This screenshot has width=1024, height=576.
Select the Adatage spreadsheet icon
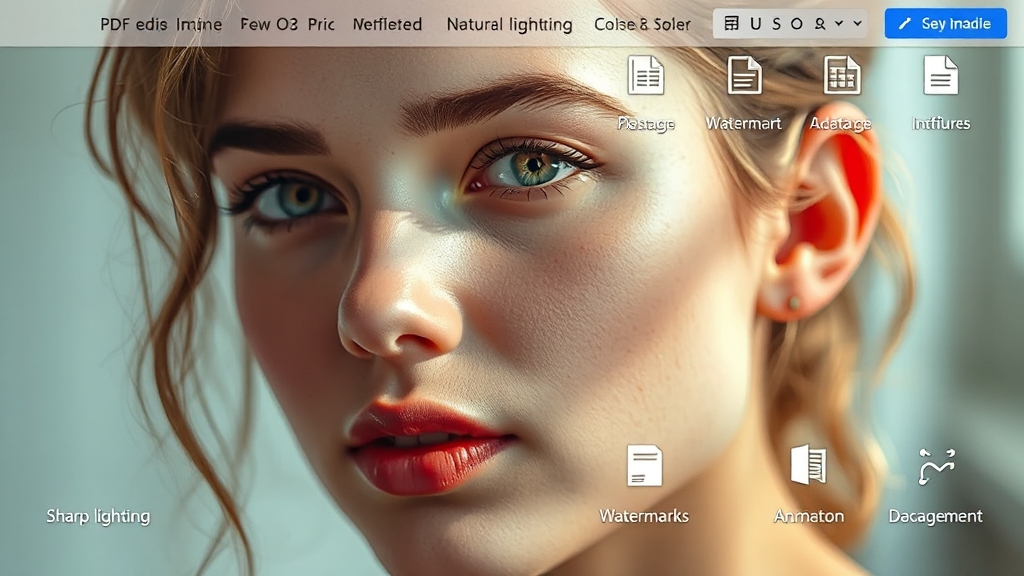pos(841,76)
